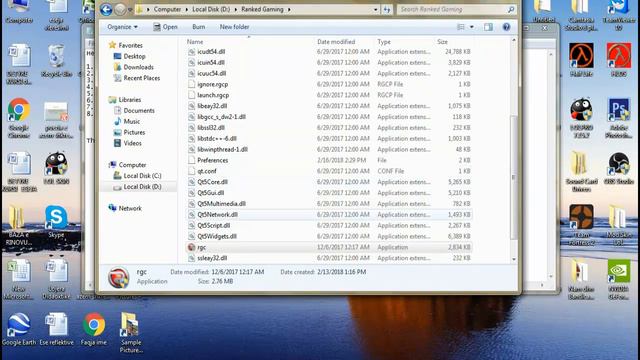Launch Adobe Photoshop desktop shortcut
Screen dimensions: 640x360
pyautogui.click(x=619, y=118)
